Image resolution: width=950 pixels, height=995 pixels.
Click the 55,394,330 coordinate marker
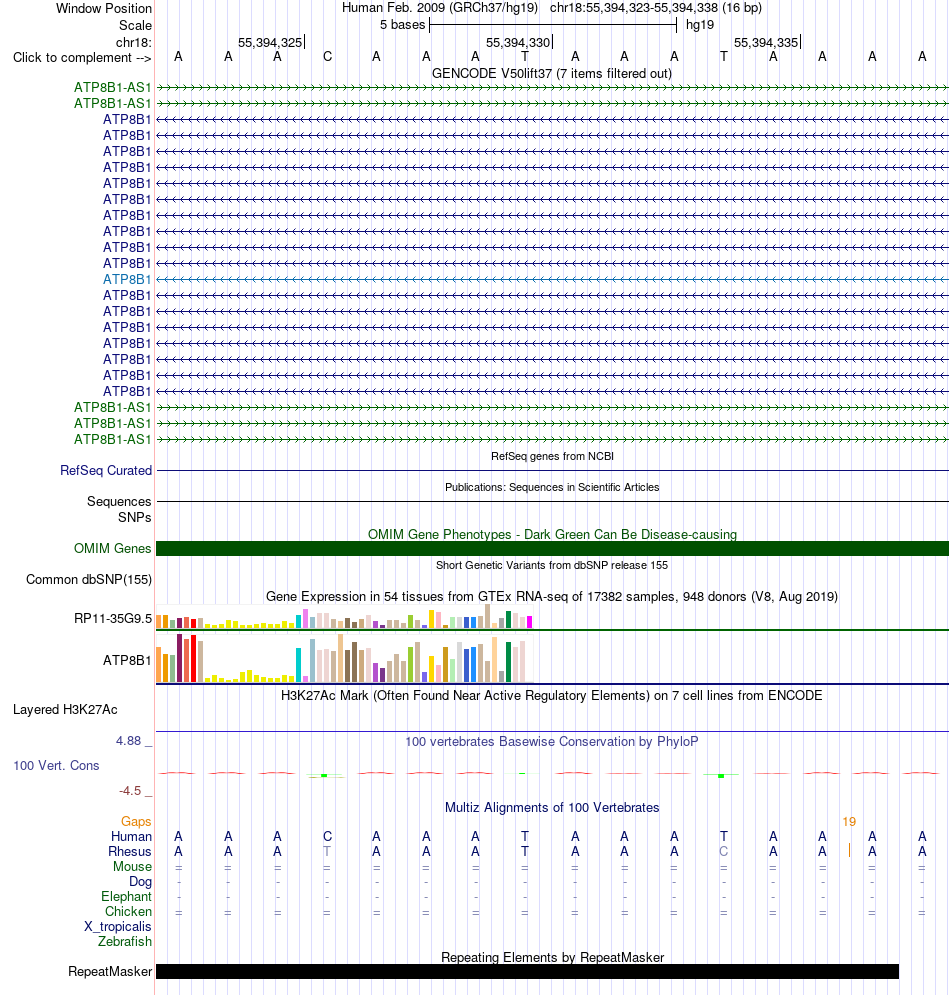518,43
